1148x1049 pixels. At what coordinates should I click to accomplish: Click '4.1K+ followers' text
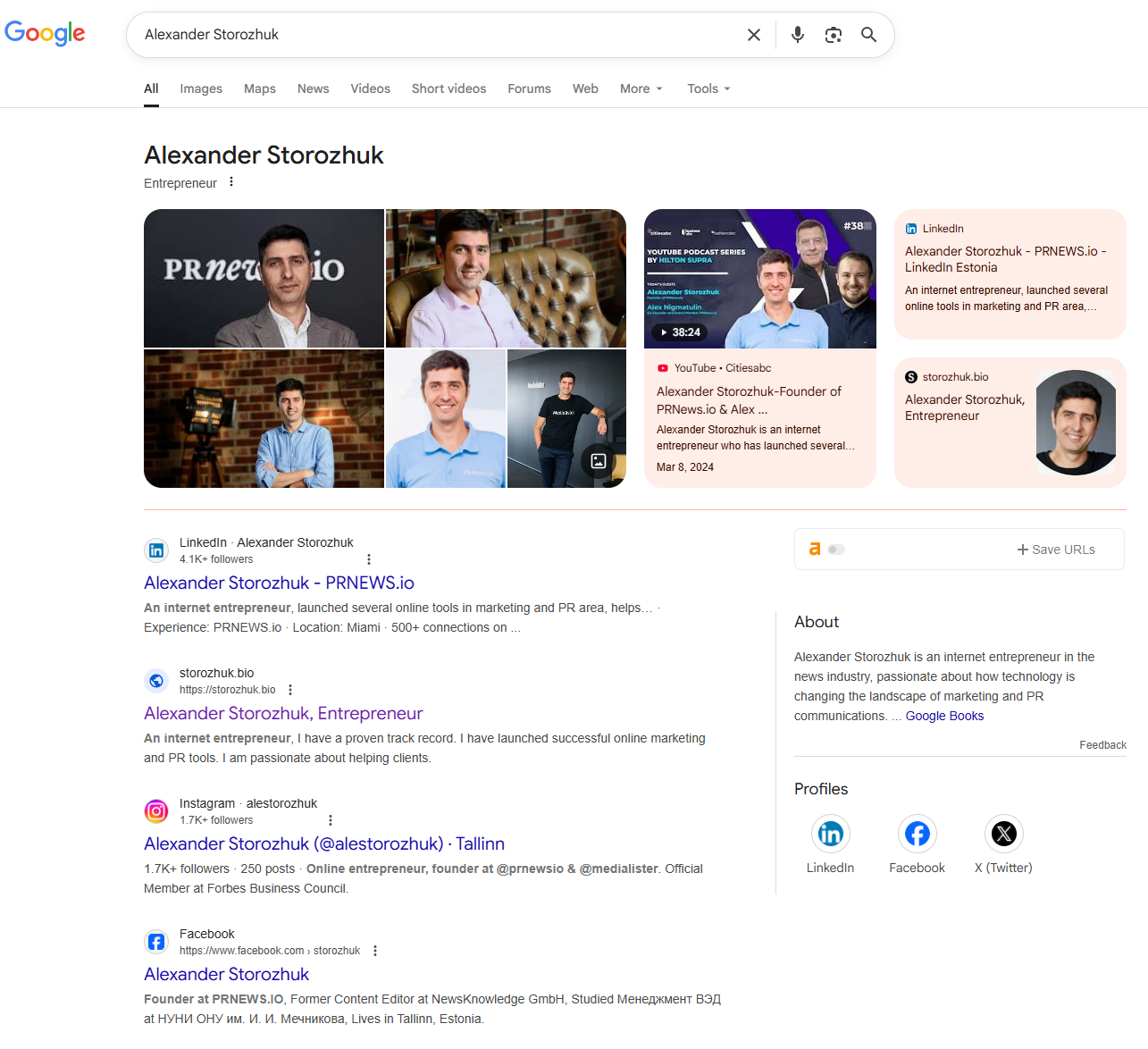216,559
